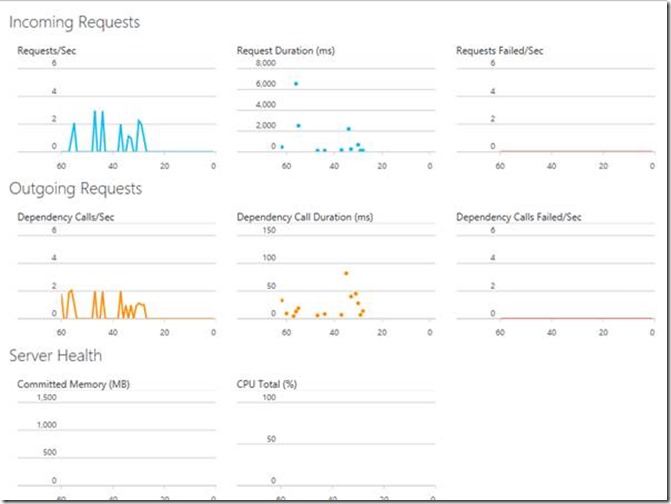Click the 8,000 axis label in Request Duration
Image resolution: width=671 pixels, height=504 pixels.
point(266,63)
